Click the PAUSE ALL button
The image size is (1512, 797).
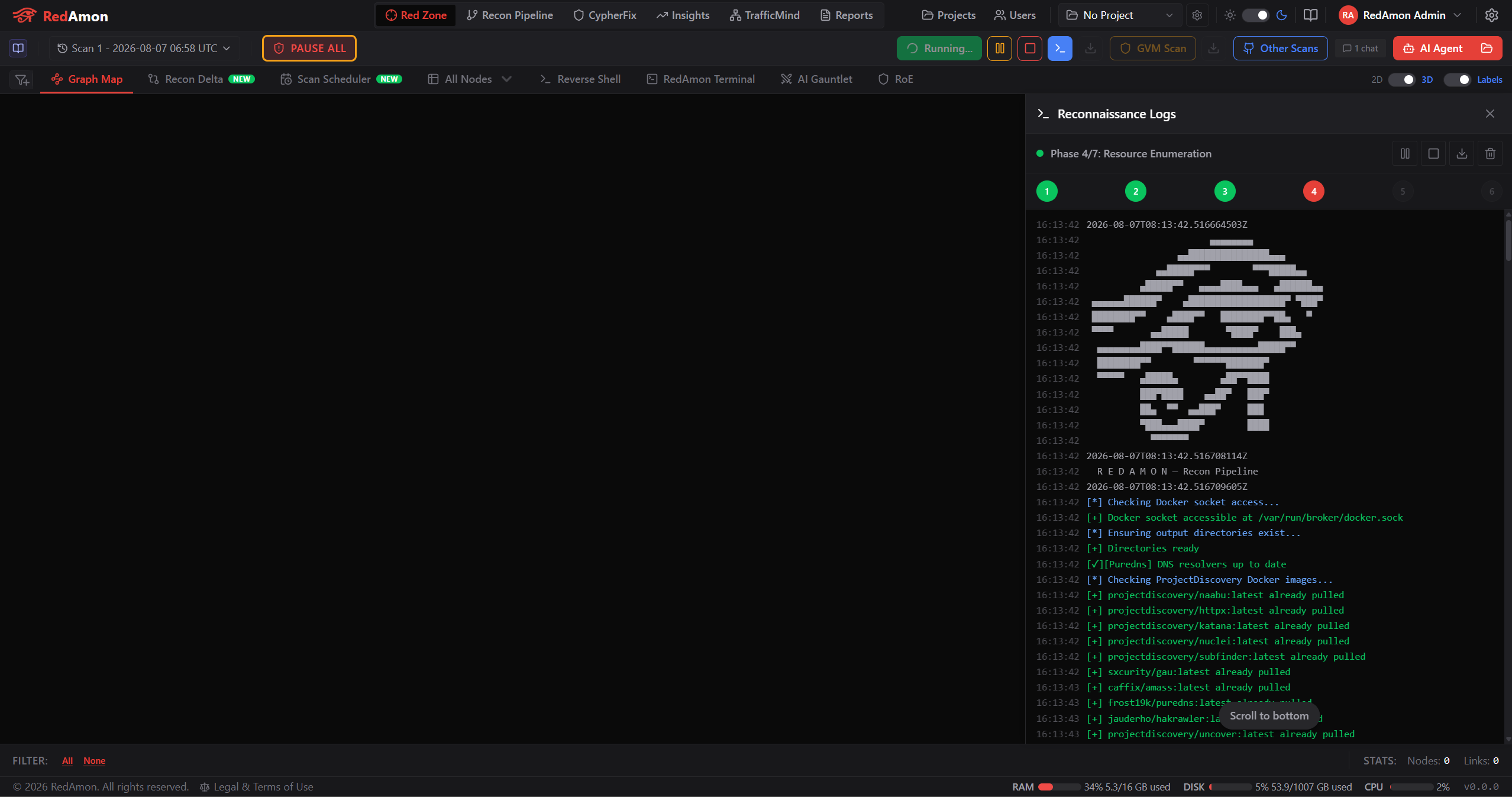point(309,49)
